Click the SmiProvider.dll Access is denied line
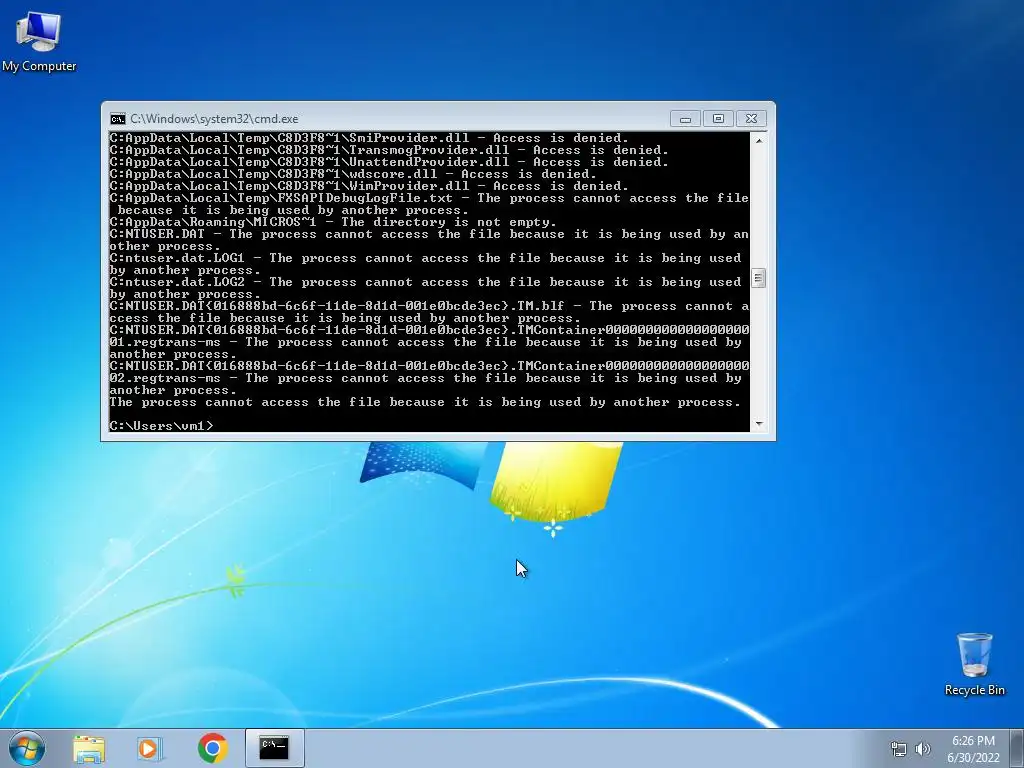 tap(369, 138)
